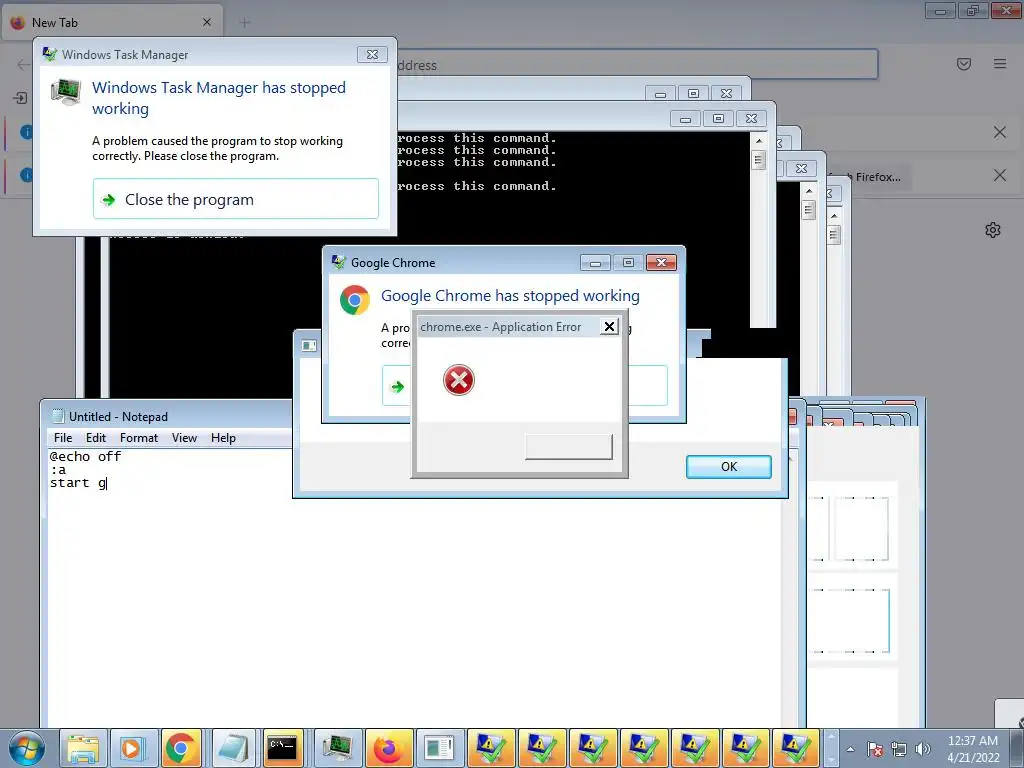The image size is (1024, 768).
Task: Show hidden tray icons arrow
Action: (850, 750)
